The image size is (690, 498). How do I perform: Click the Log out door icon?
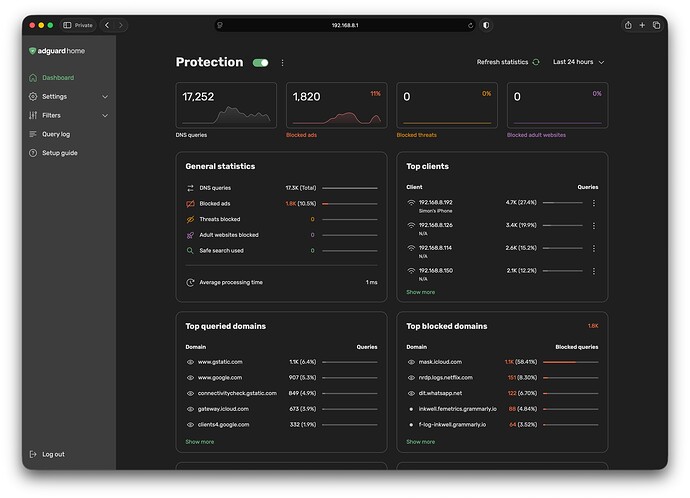(33, 454)
